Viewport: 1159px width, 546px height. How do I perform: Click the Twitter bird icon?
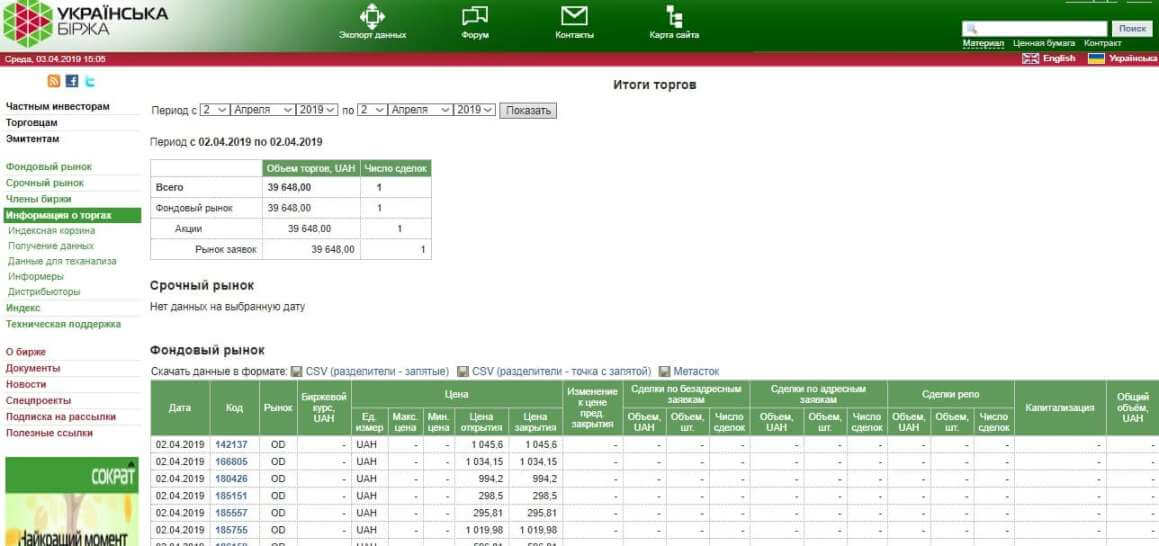(x=89, y=81)
